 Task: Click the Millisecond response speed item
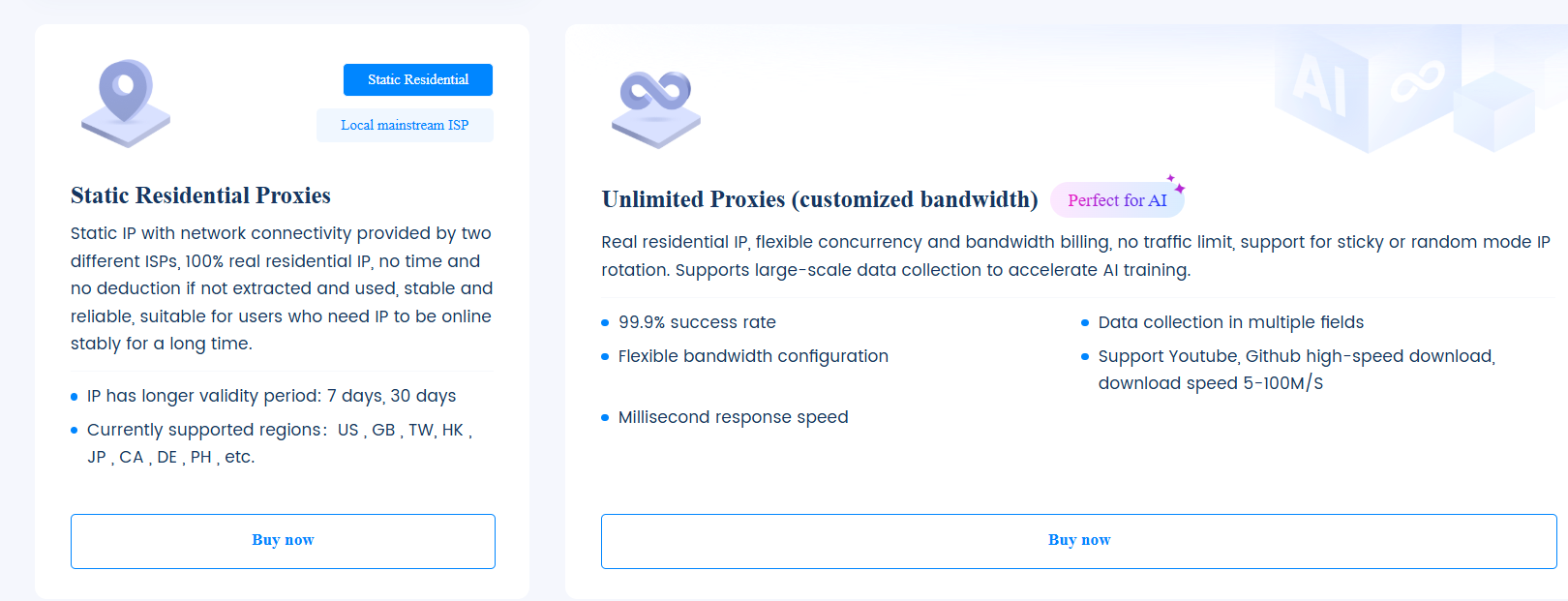tap(733, 417)
